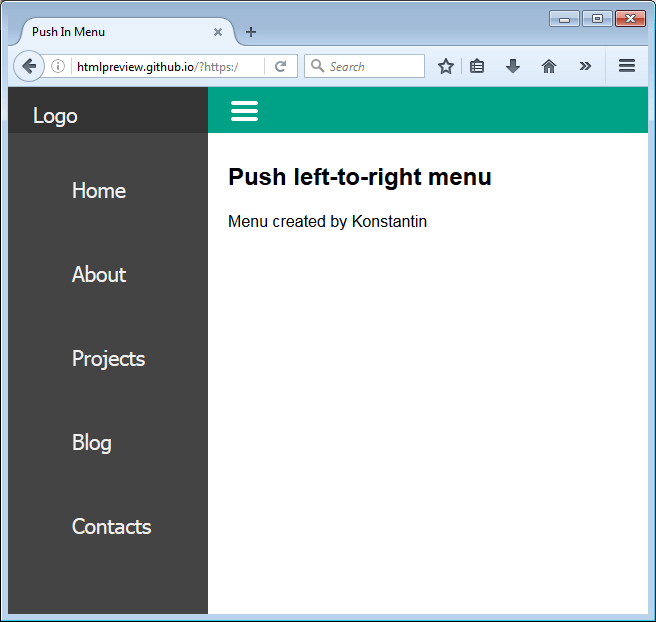
Task: Close the Push In Menu tab
Action: (218, 32)
